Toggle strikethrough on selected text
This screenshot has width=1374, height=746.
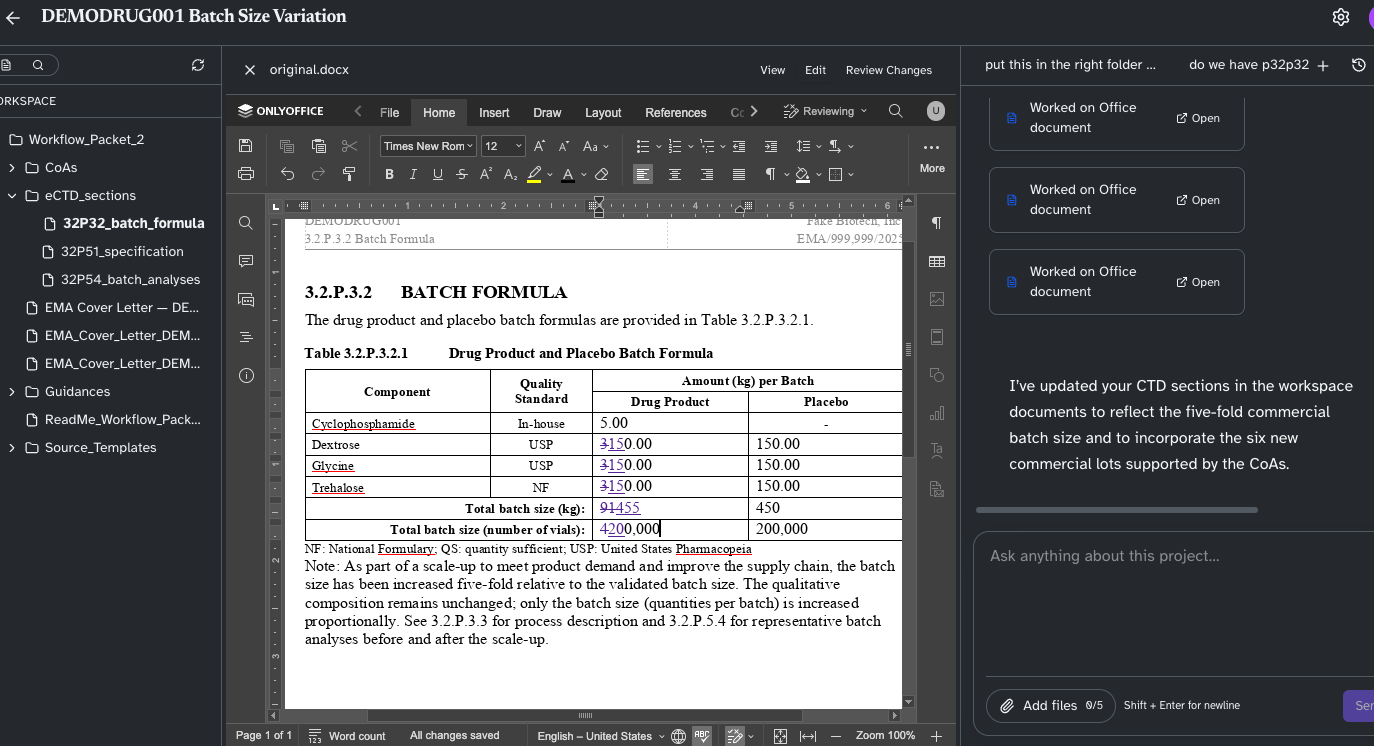462,174
